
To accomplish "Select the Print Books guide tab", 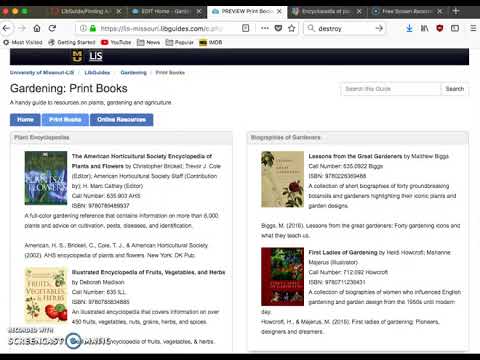I will (65, 120).
